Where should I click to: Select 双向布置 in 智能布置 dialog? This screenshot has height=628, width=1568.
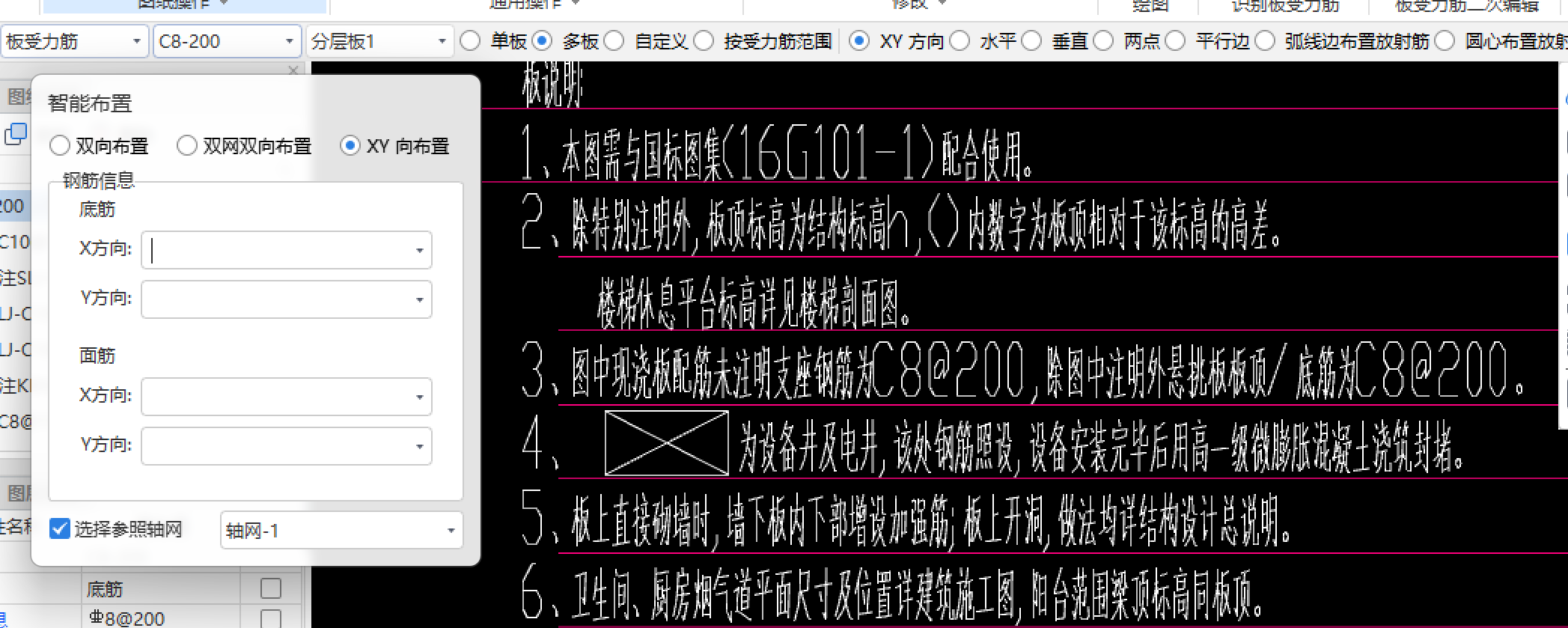point(60,145)
